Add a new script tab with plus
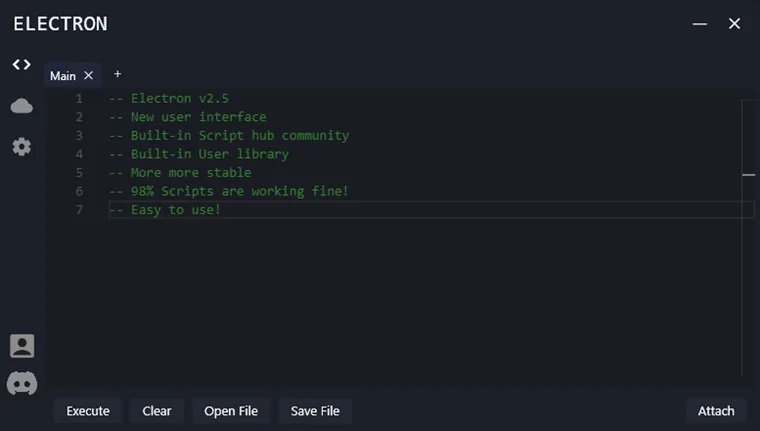The height and width of the screenshot is (431, 760). 117,74
